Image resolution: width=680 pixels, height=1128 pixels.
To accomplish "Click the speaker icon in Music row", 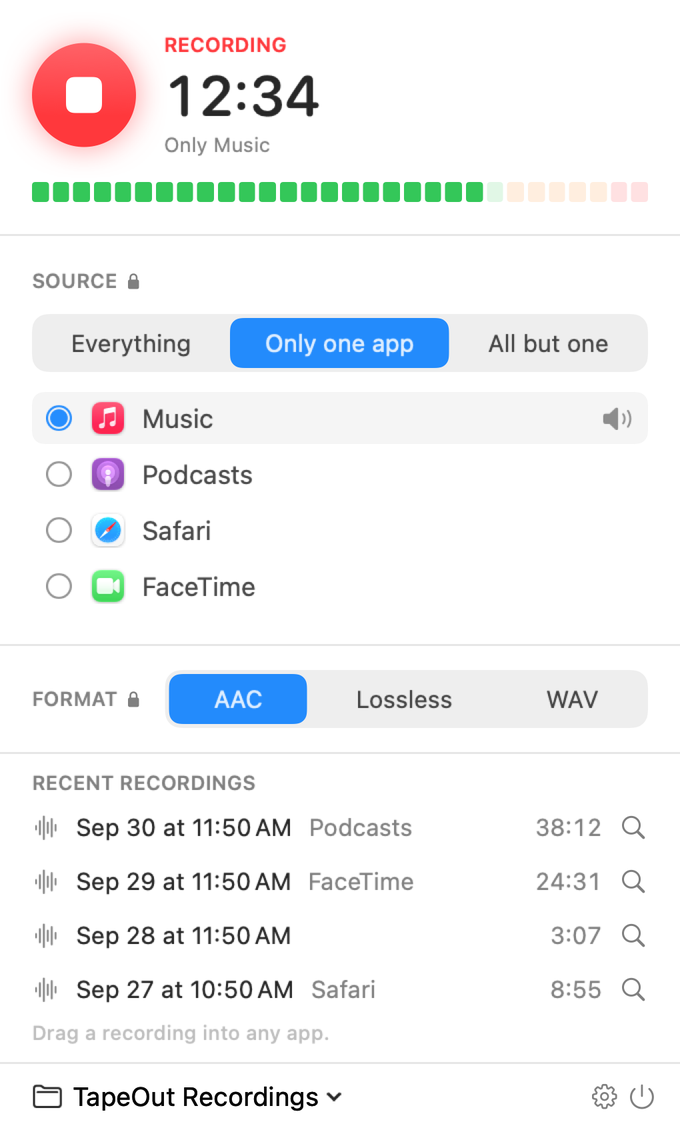I will 617,418.
